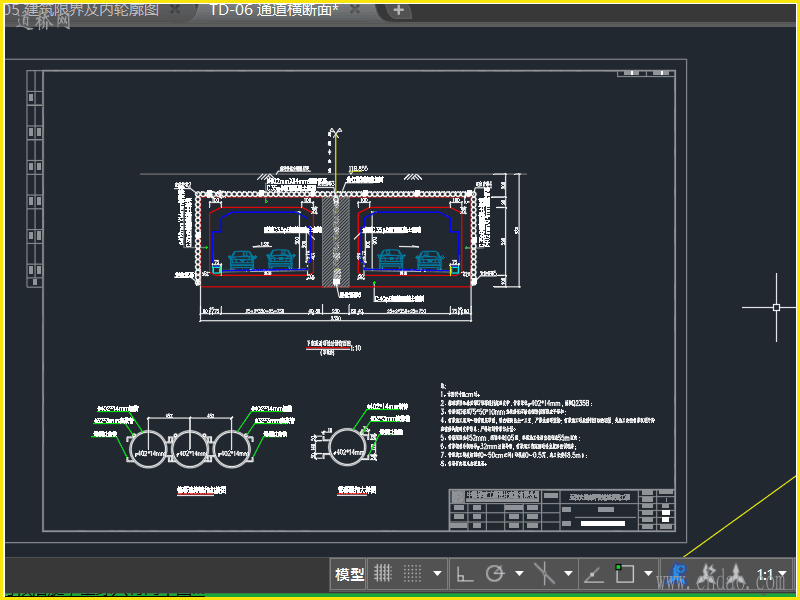
Task: Click the annotation auto-scale icon
Action: point(708,574)
